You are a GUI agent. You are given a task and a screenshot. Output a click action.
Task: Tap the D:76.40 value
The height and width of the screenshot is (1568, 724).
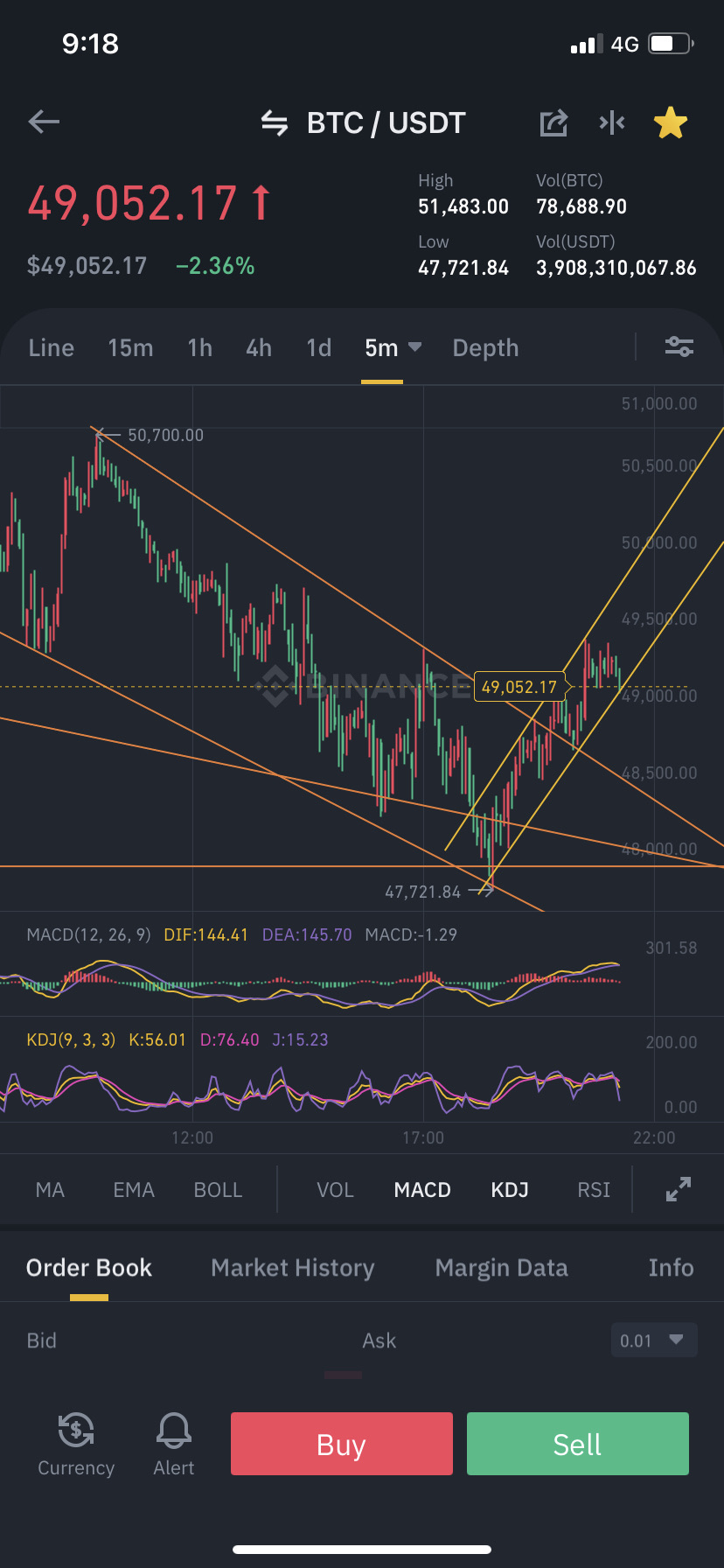pyautogui.click(x=230, y=1039)
